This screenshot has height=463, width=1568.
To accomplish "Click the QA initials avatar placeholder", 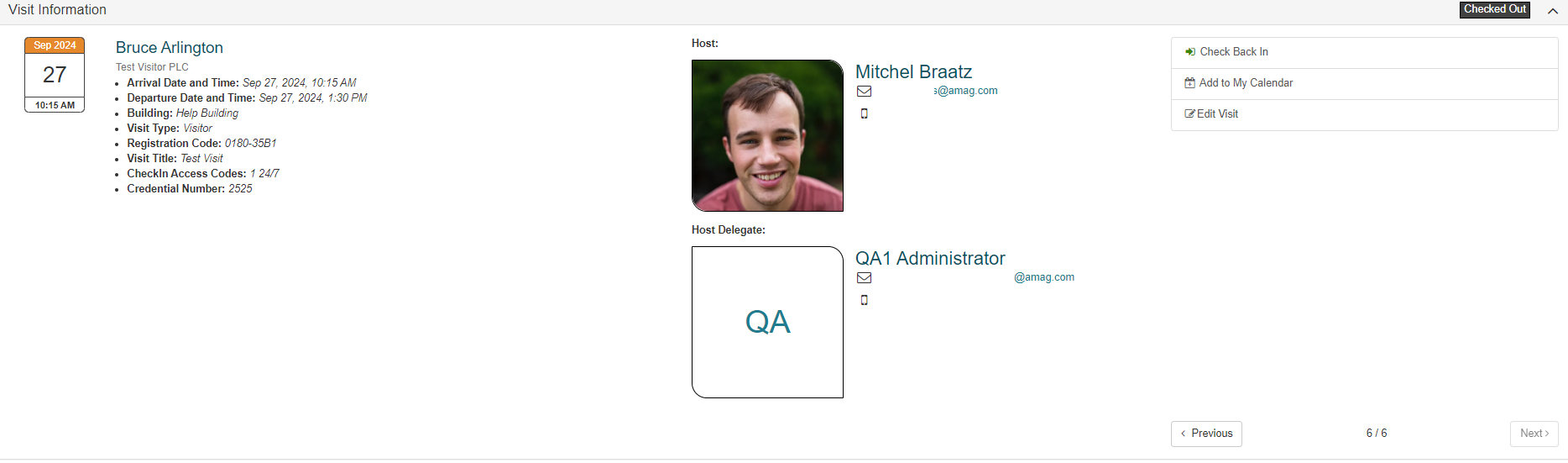I will (767, 322).
